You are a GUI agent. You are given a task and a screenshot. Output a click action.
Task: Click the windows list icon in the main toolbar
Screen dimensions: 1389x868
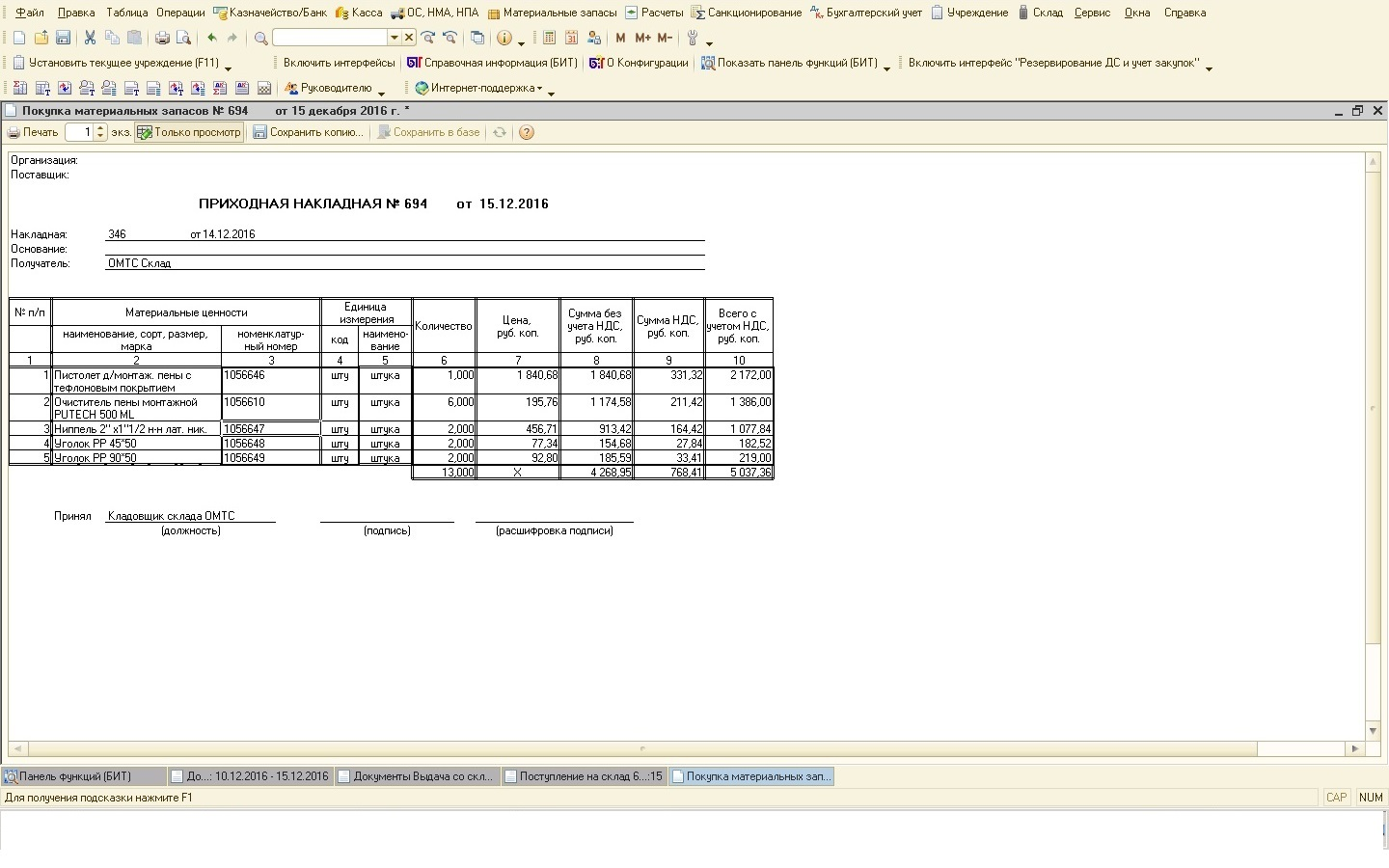tap(477, 38)
